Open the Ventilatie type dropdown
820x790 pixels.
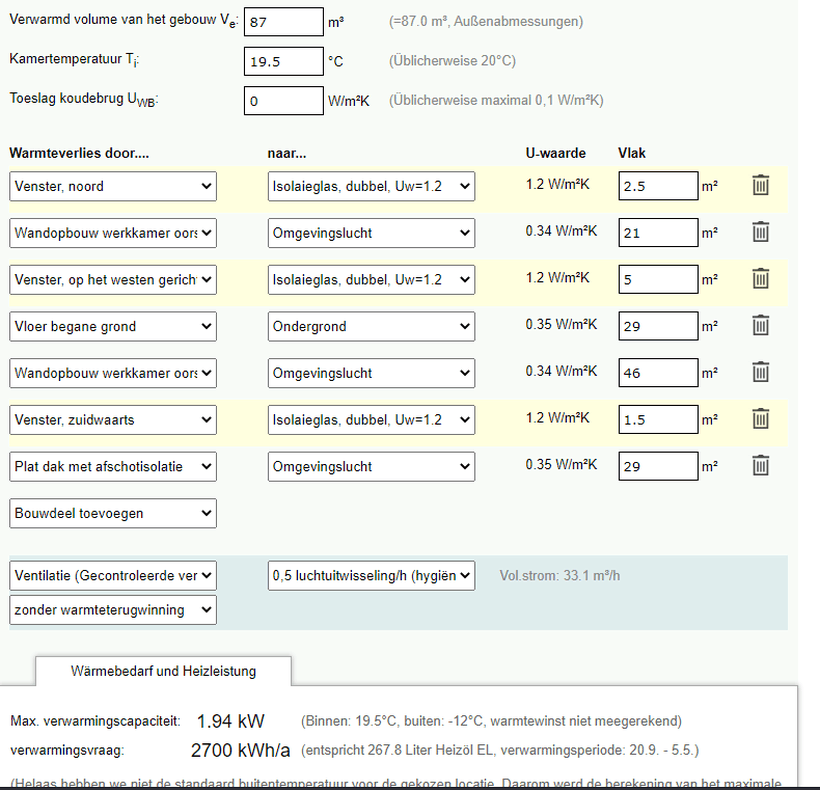point(113,576)
